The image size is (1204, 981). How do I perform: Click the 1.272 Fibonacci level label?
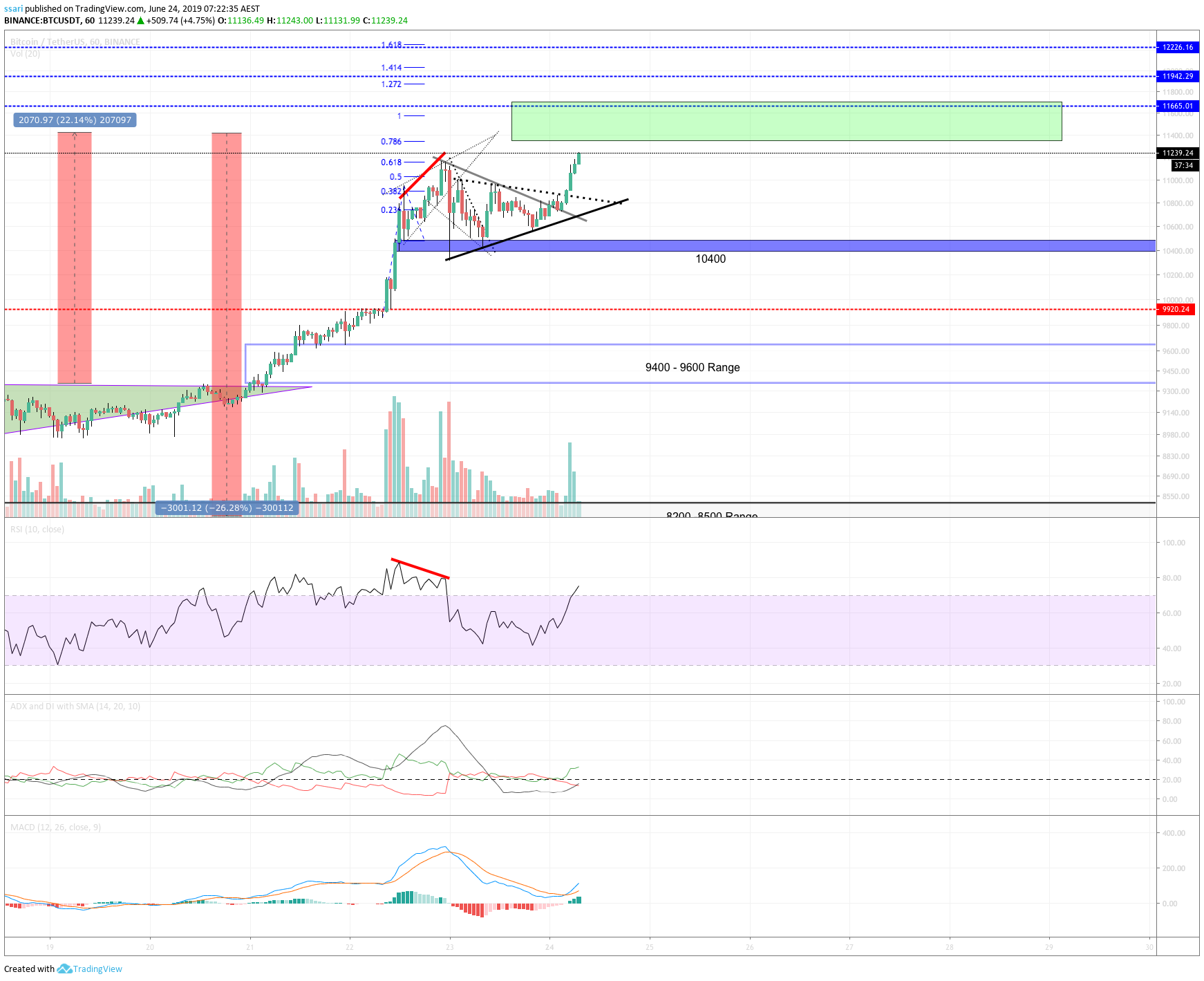point(391,84)
